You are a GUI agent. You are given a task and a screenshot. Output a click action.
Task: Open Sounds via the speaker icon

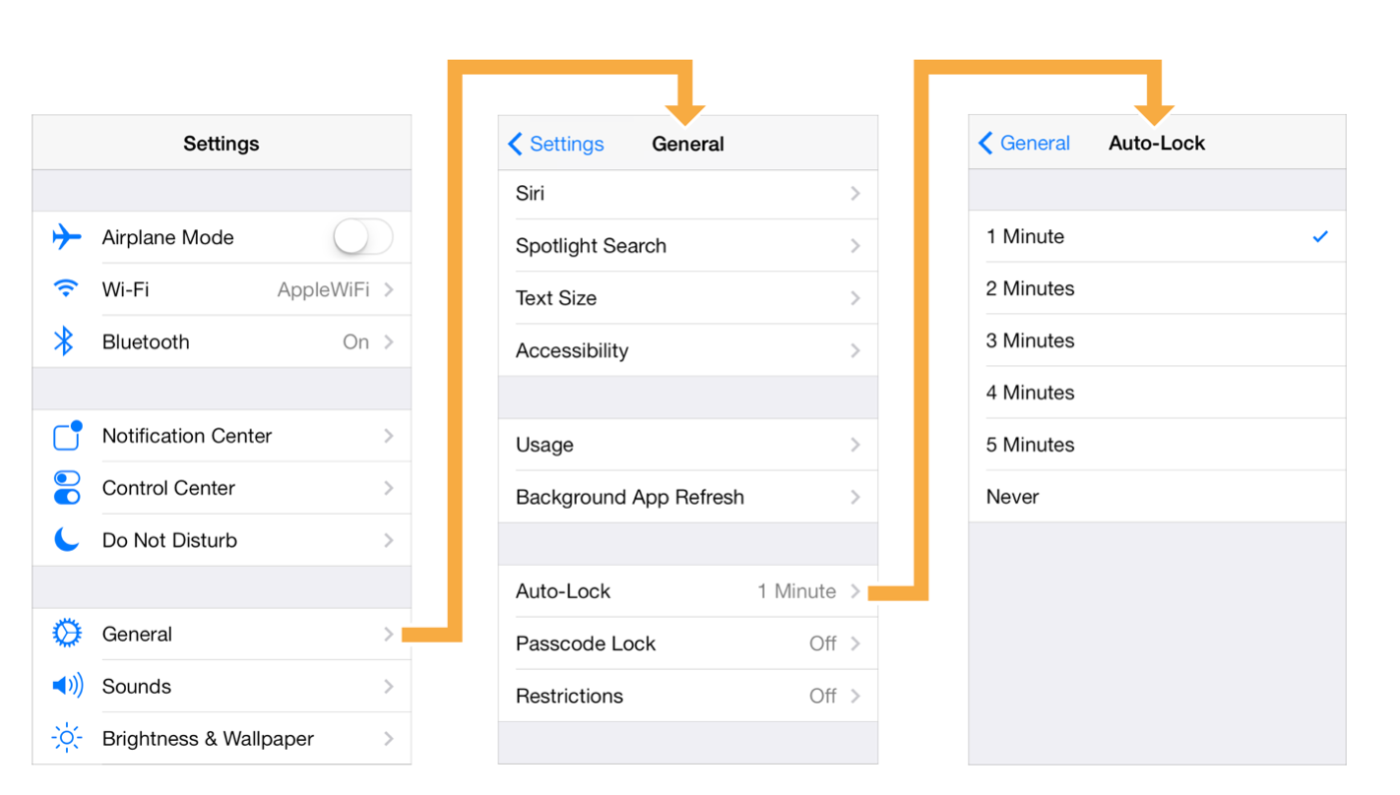pos(66,686)
